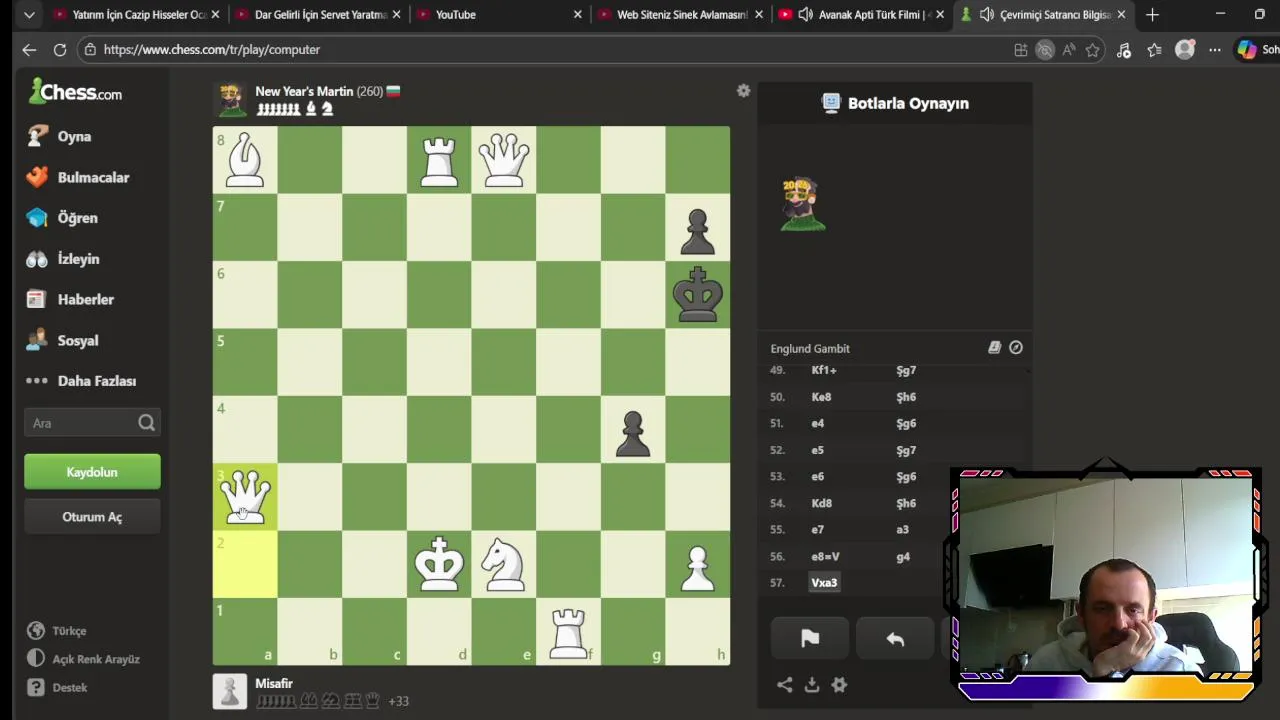This screenshot has width=1280, height=720.
Task: Open game settings gear below move list
Action: 839,685
